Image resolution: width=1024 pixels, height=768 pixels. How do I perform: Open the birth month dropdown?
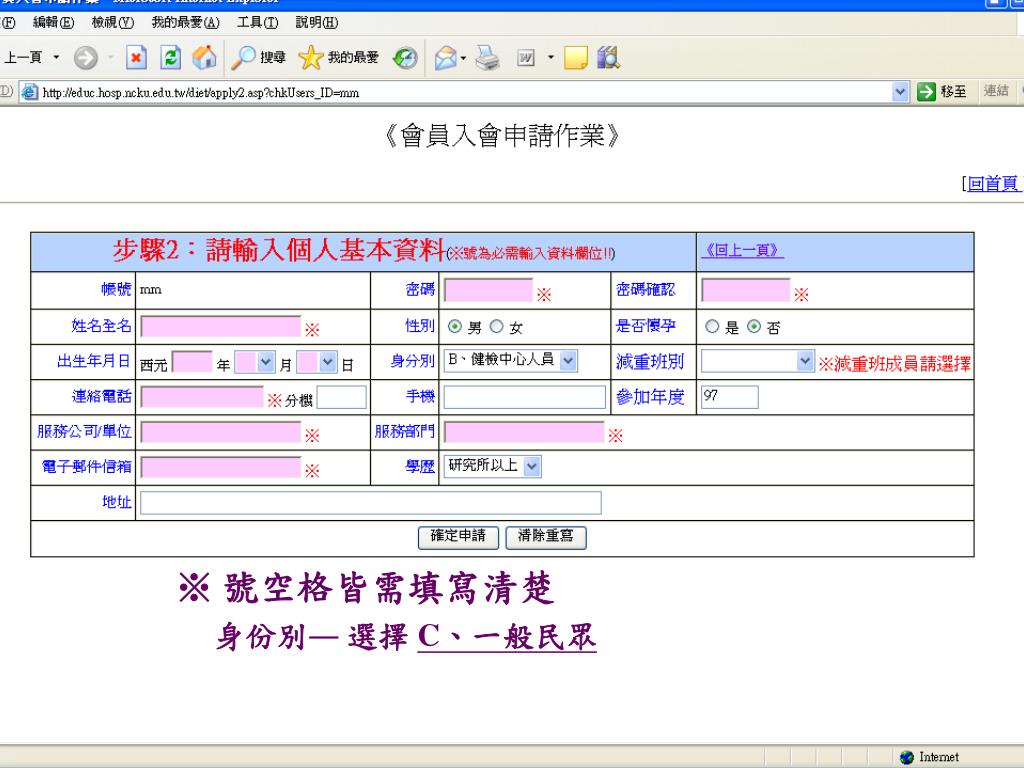click(265, 362)
